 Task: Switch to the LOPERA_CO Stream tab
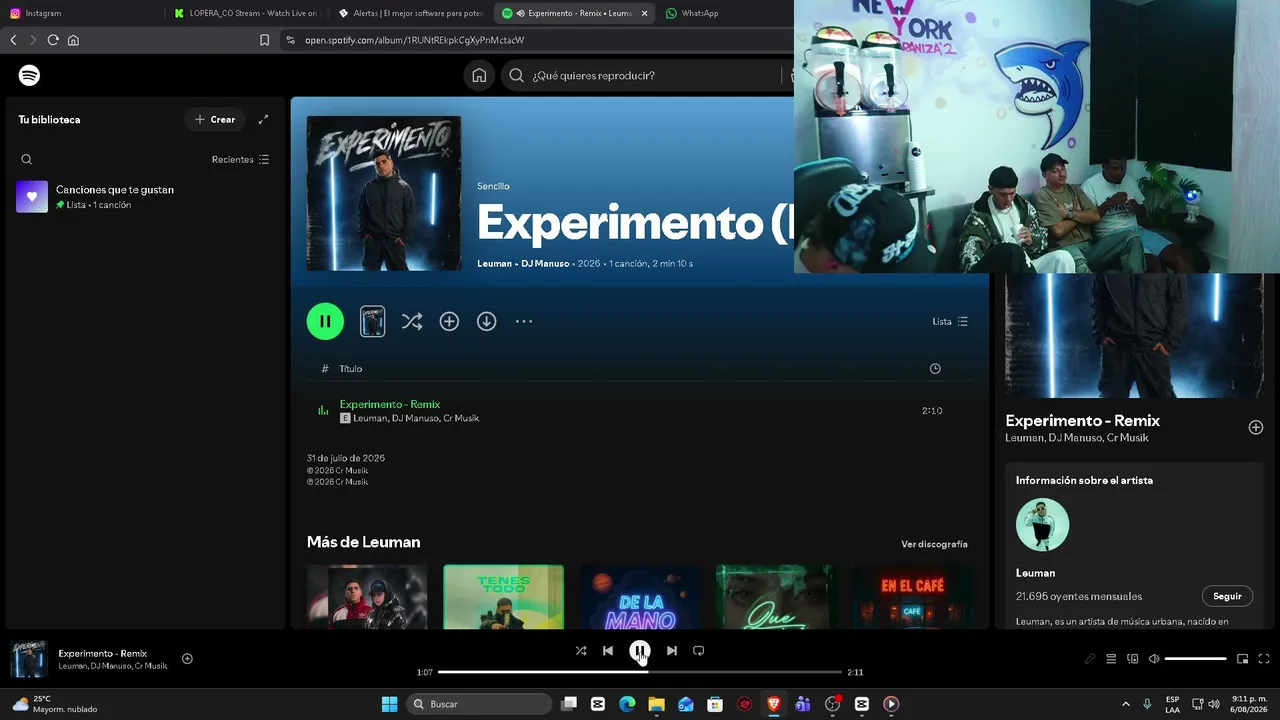[x=246, y=13]
